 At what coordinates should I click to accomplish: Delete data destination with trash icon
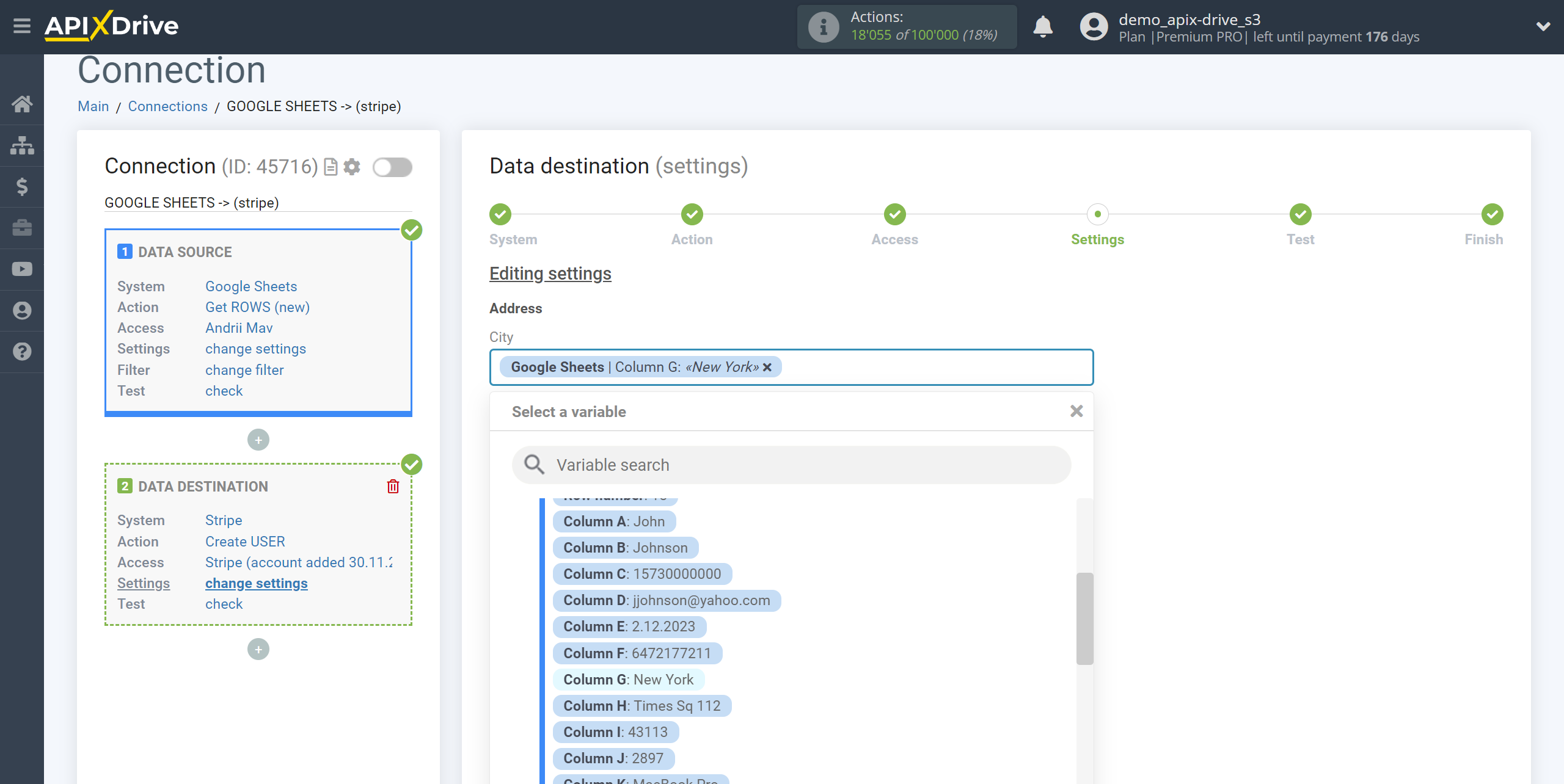[393, 486]
